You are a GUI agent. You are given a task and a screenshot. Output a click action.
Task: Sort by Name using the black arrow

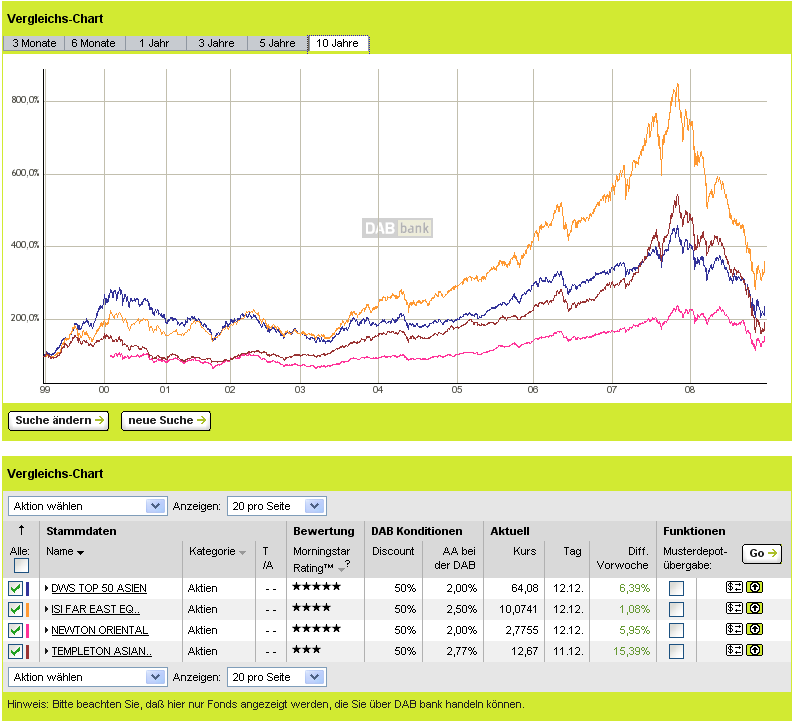81,554
